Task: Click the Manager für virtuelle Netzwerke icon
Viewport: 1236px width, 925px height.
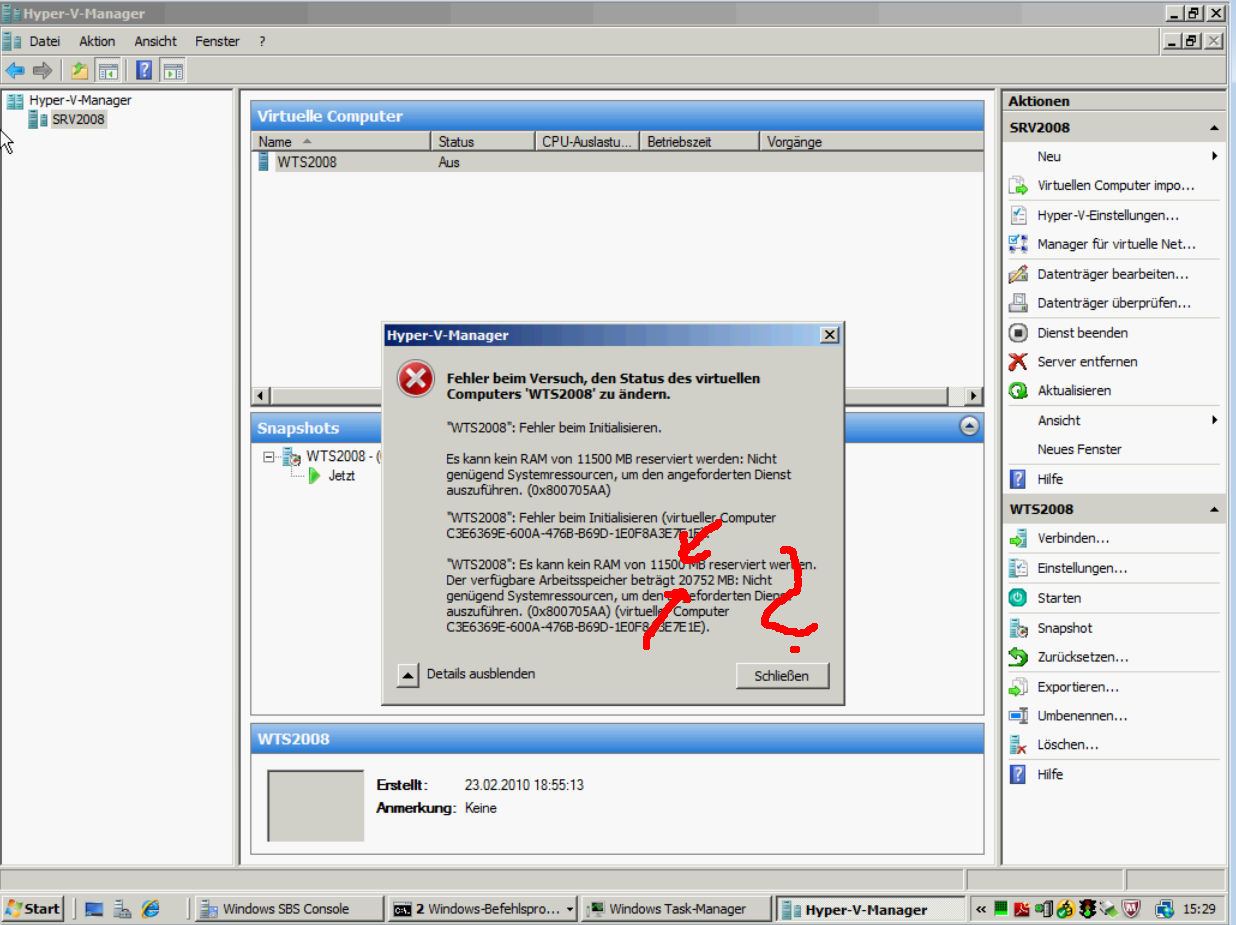Action: click(1018, 244)
